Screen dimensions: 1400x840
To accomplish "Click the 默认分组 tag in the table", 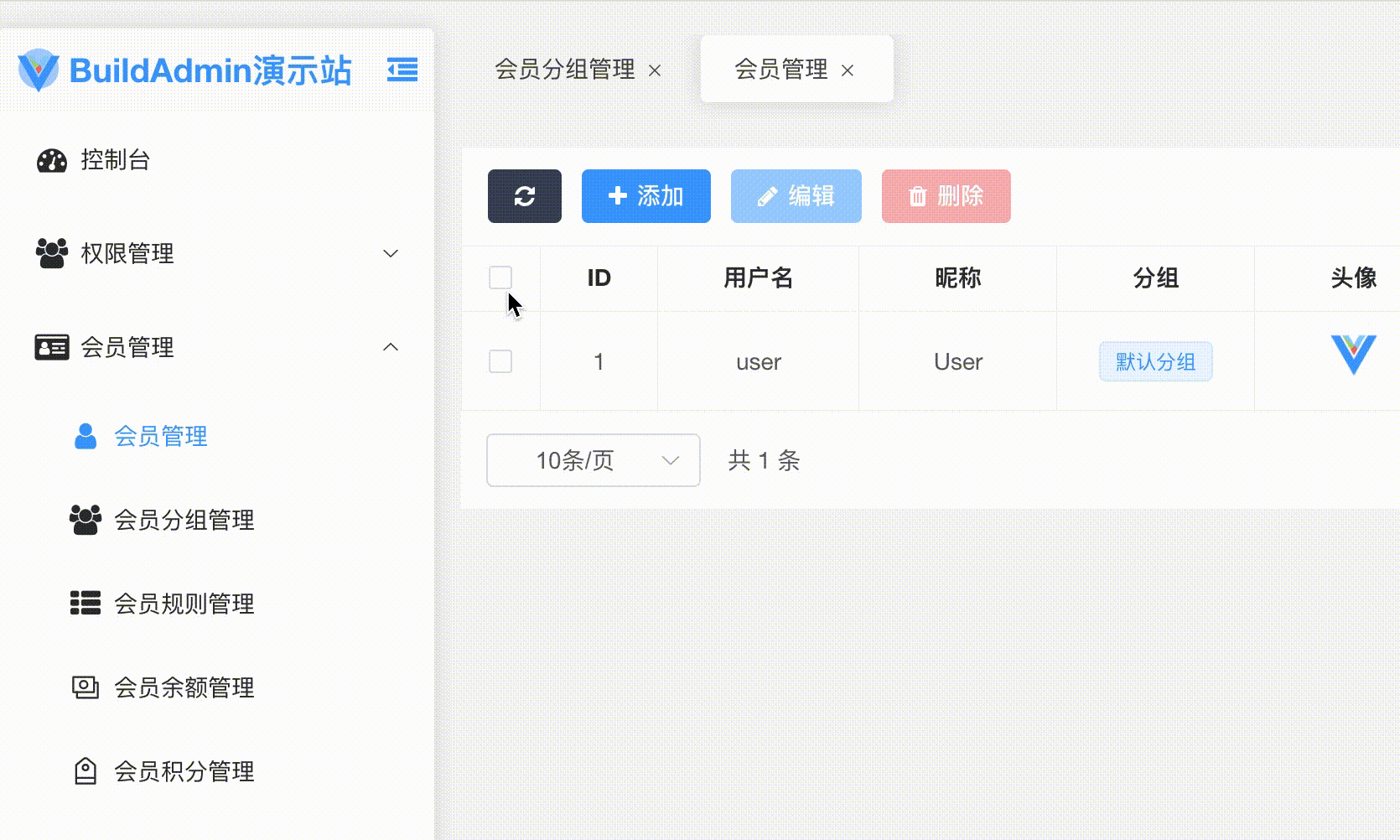I will [1156, 361].
